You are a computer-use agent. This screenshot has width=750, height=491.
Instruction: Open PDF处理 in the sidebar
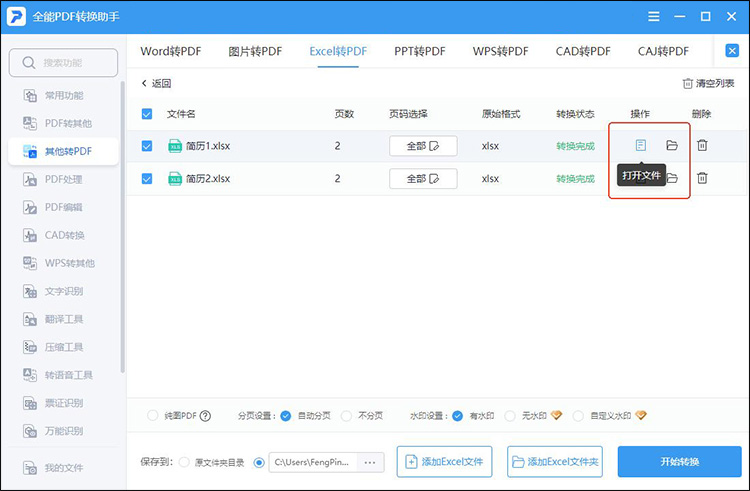coord(63,179)
